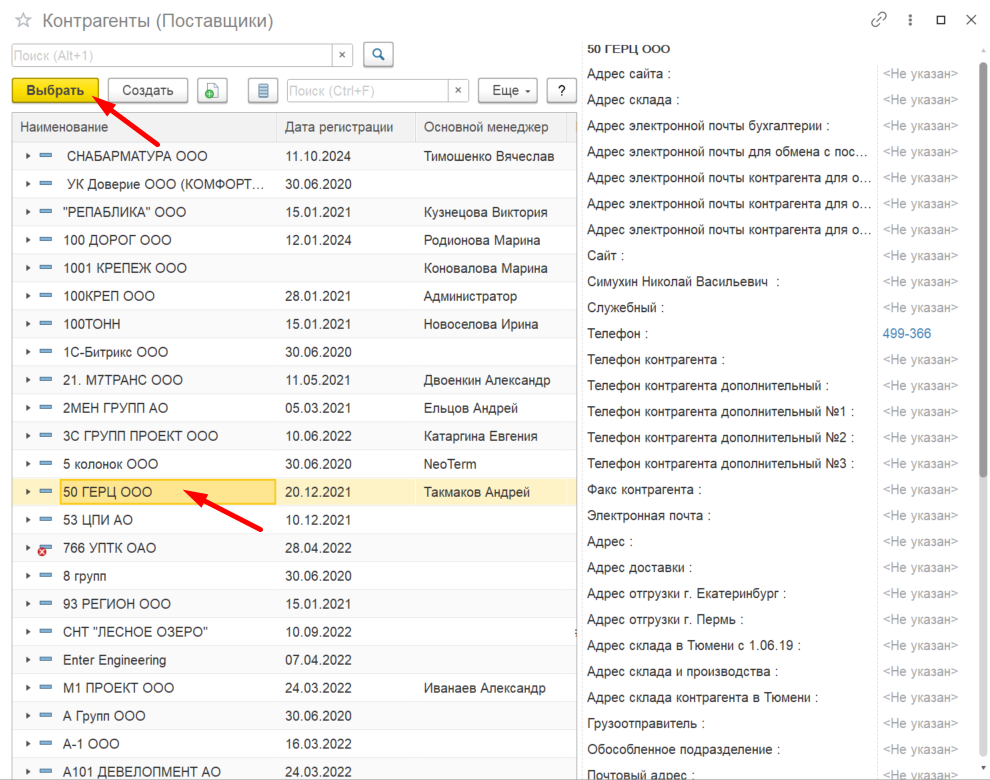Select the А-1 ООО row
The height and width of the screenshot is (780, 990).
[x=294, y=743]
